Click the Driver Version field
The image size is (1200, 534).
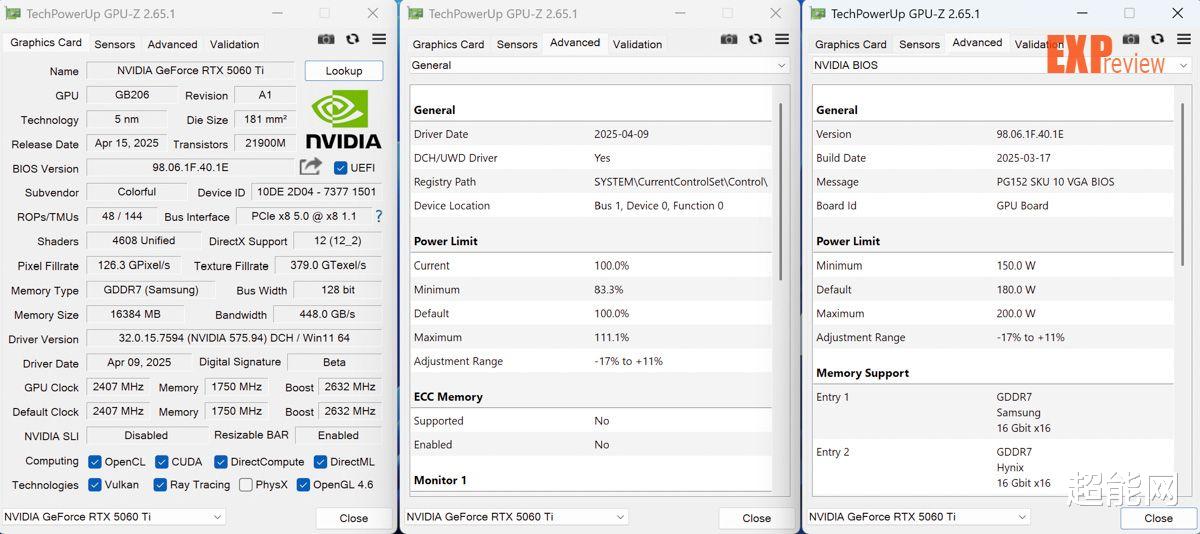[234, 339]
